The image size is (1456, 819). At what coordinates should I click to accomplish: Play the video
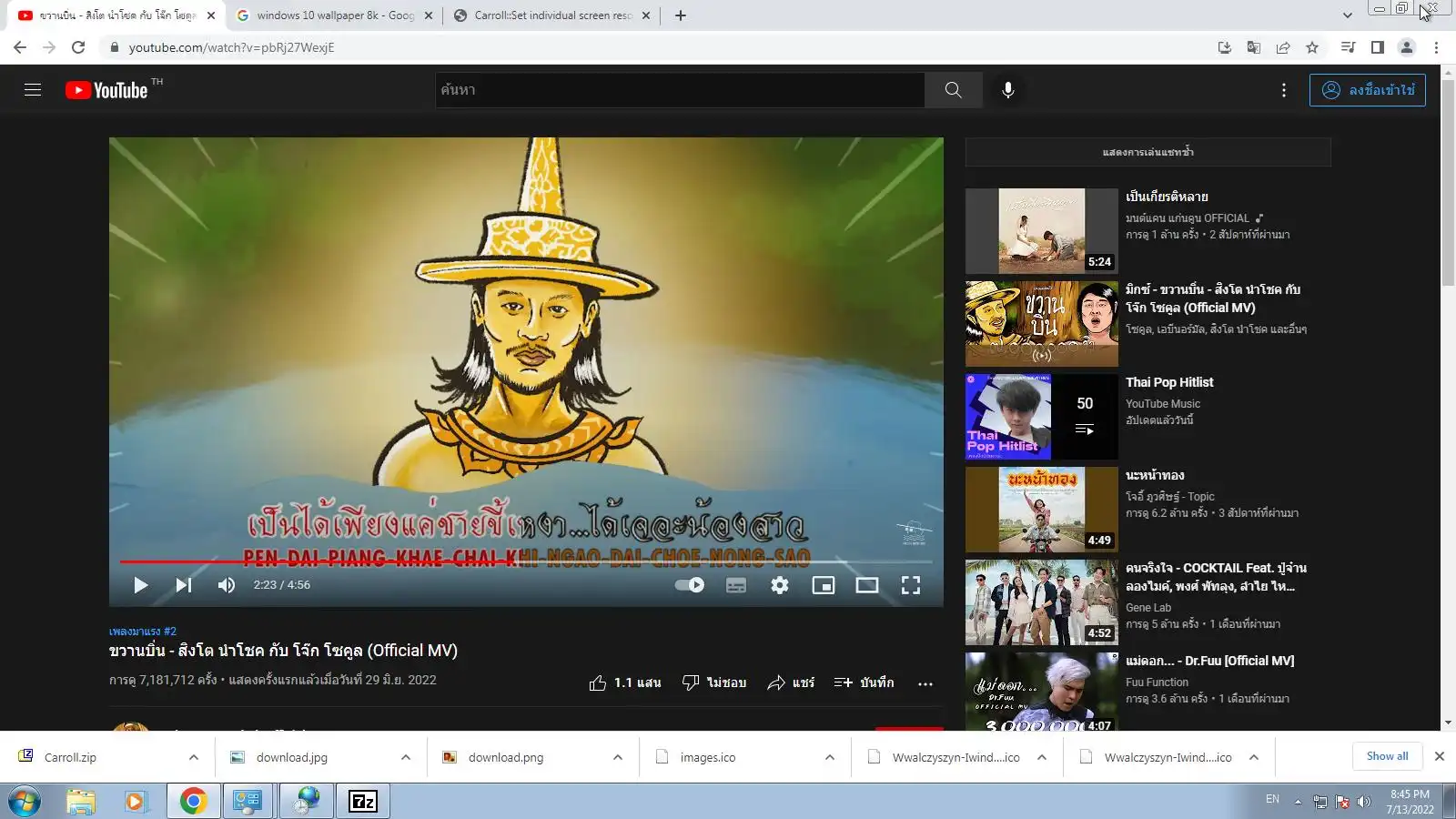pyautogui.click(x=140, y=585)
